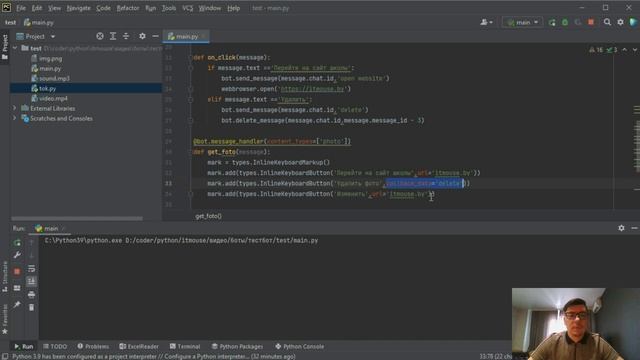The image size is (640, 360).
Task: Open the Run menu
Action: [150, 8]
